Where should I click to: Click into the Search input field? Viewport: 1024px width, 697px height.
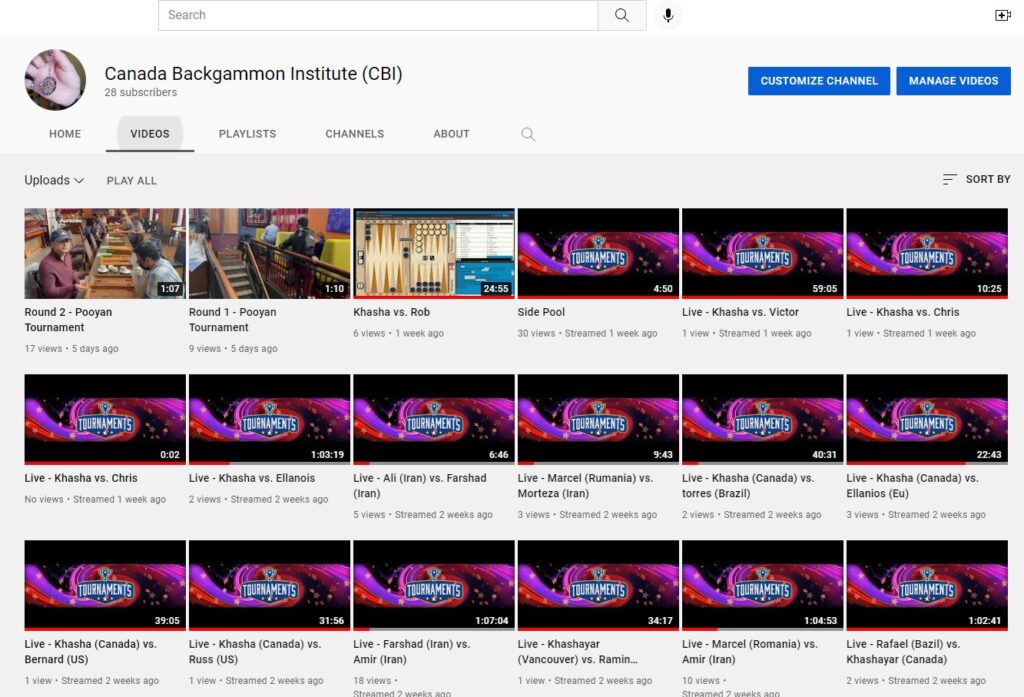coord(378,15)
